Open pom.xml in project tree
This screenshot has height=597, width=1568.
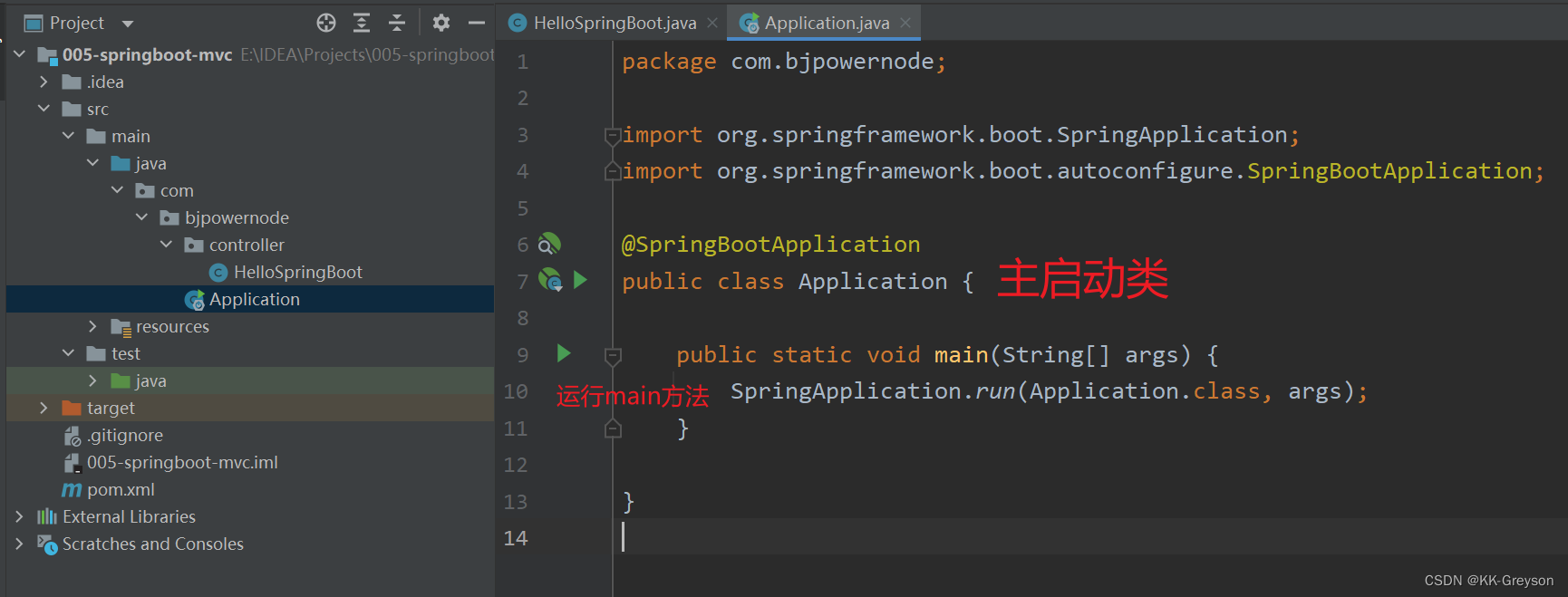coord(121,489)
